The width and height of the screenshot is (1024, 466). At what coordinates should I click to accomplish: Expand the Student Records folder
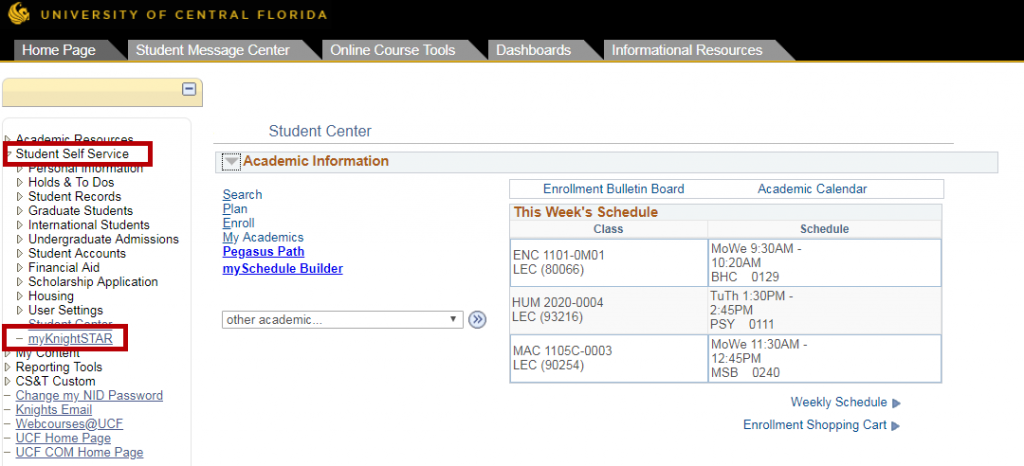click(x=20, y=196)
